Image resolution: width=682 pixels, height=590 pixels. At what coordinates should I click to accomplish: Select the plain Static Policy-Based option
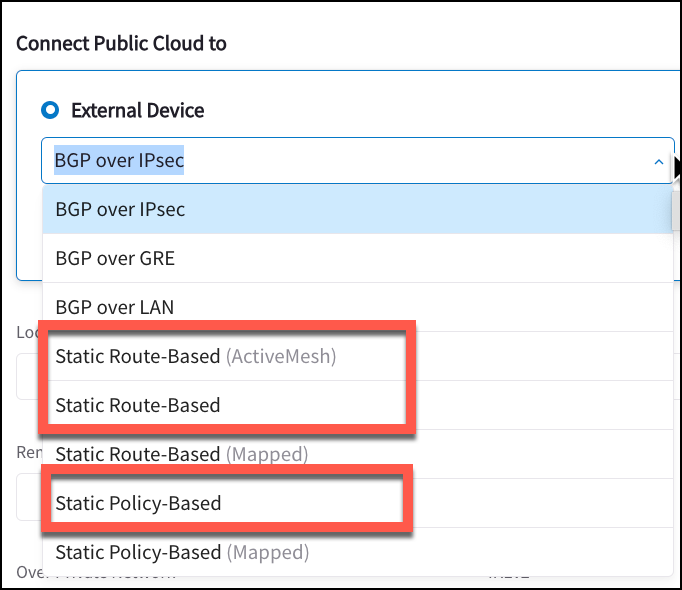(x=138, y=503)
